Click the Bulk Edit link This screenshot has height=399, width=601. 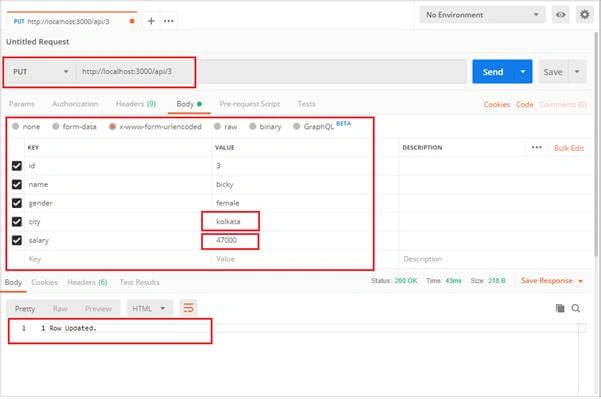coord(569,148)
